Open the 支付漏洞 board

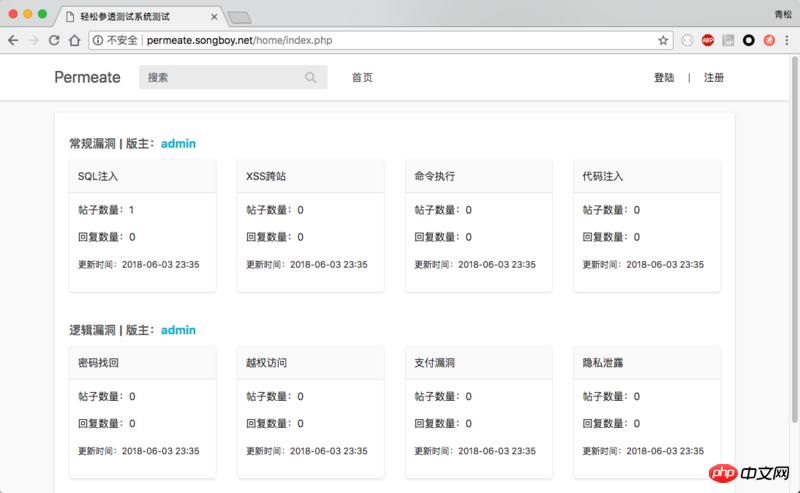coord(435,362)
